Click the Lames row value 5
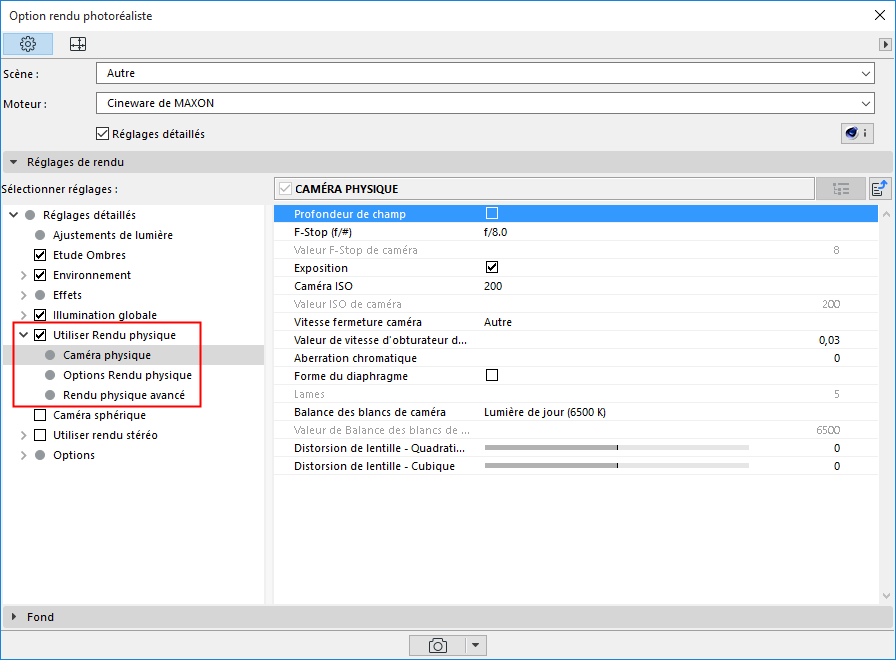 click(x=837, y=394)
